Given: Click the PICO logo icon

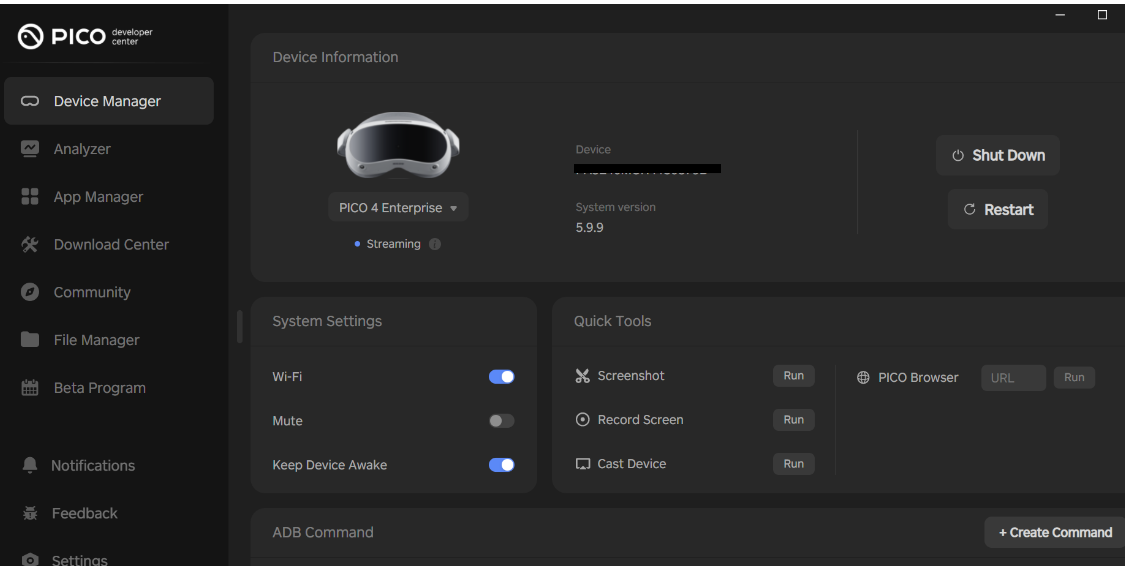Looking at the screenshot, I should click(32, 36).
